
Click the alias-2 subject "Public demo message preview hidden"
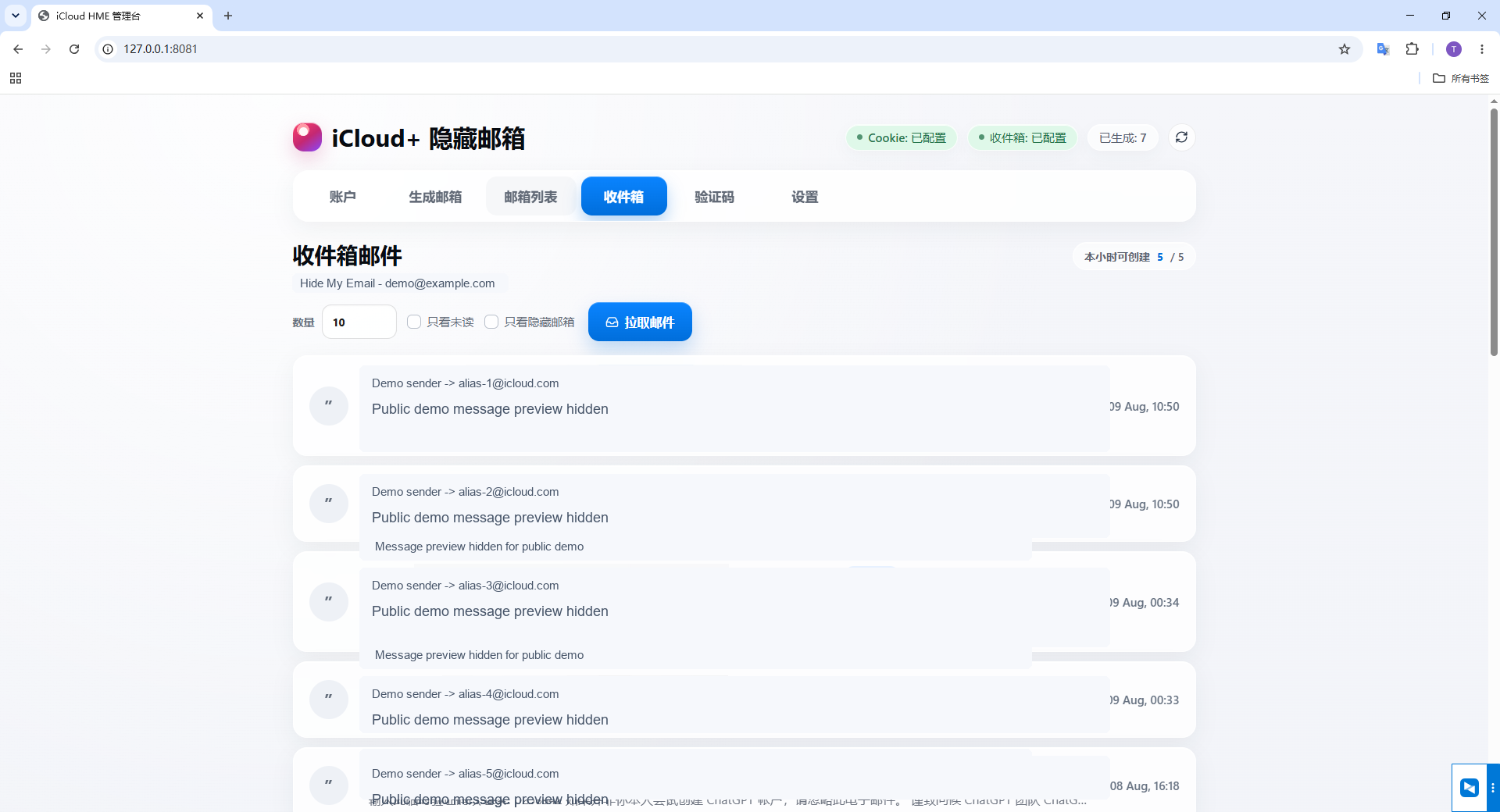[x=490, y=518]
